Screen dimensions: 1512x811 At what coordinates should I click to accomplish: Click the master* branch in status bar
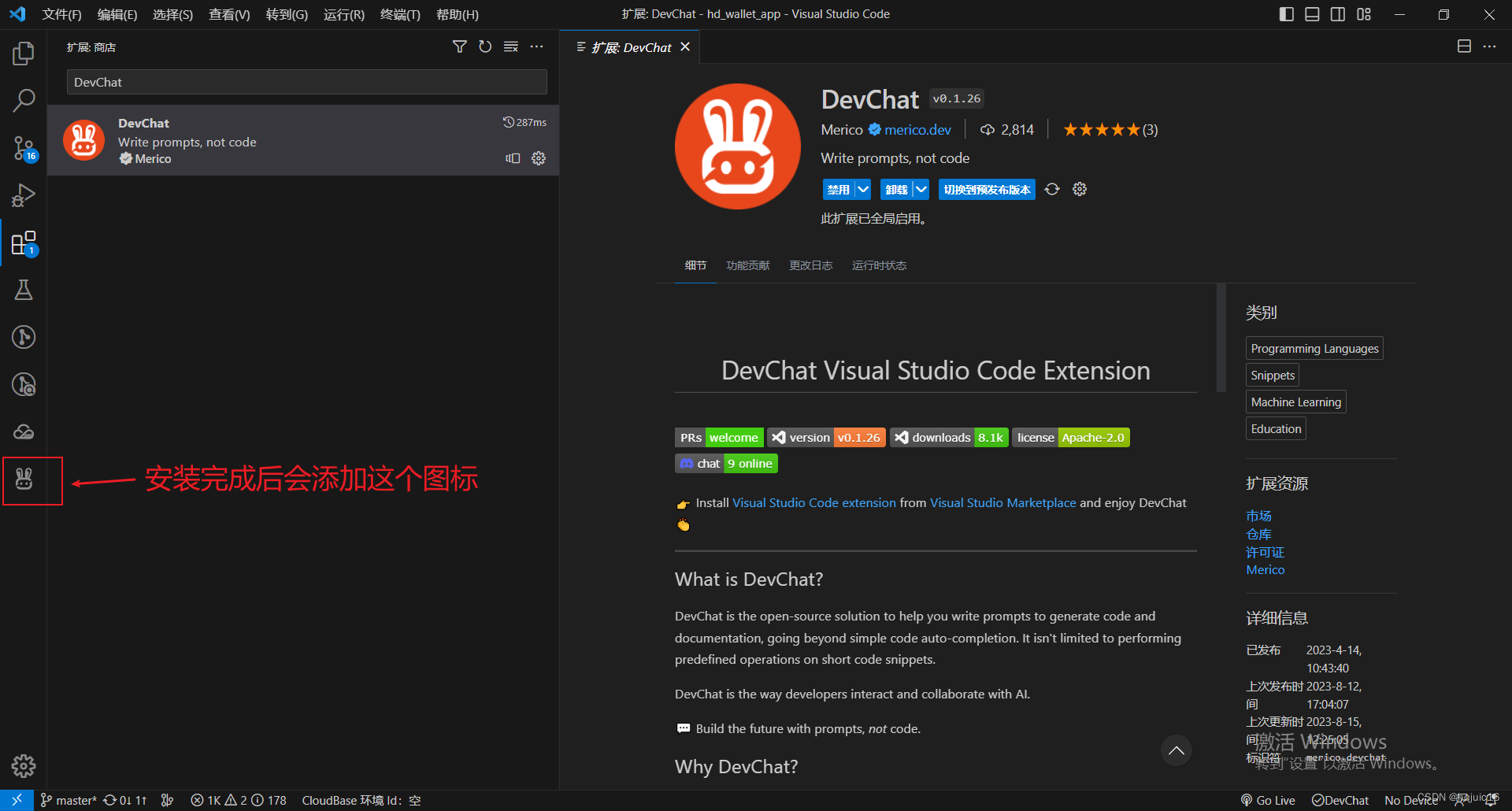pos(69,800)
